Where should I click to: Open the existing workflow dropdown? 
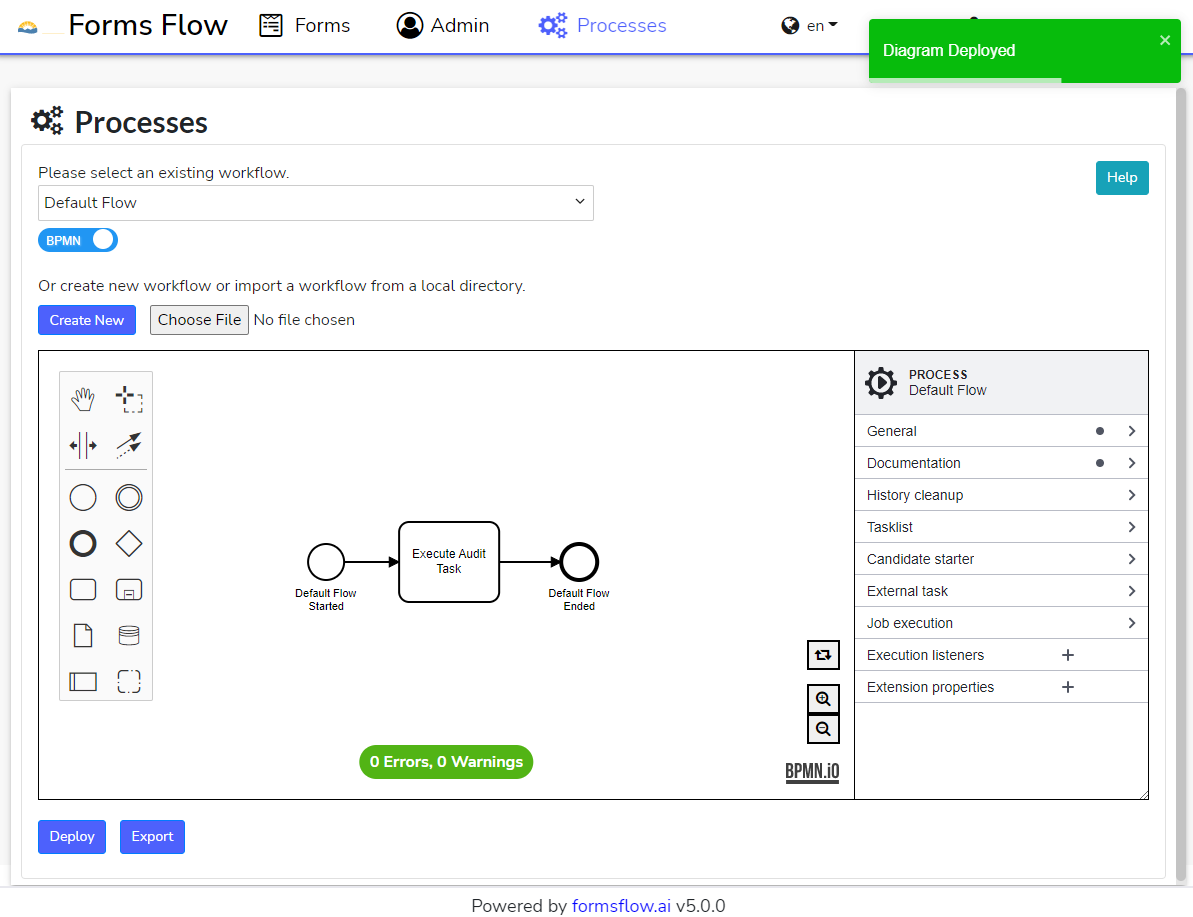[315, 203]
